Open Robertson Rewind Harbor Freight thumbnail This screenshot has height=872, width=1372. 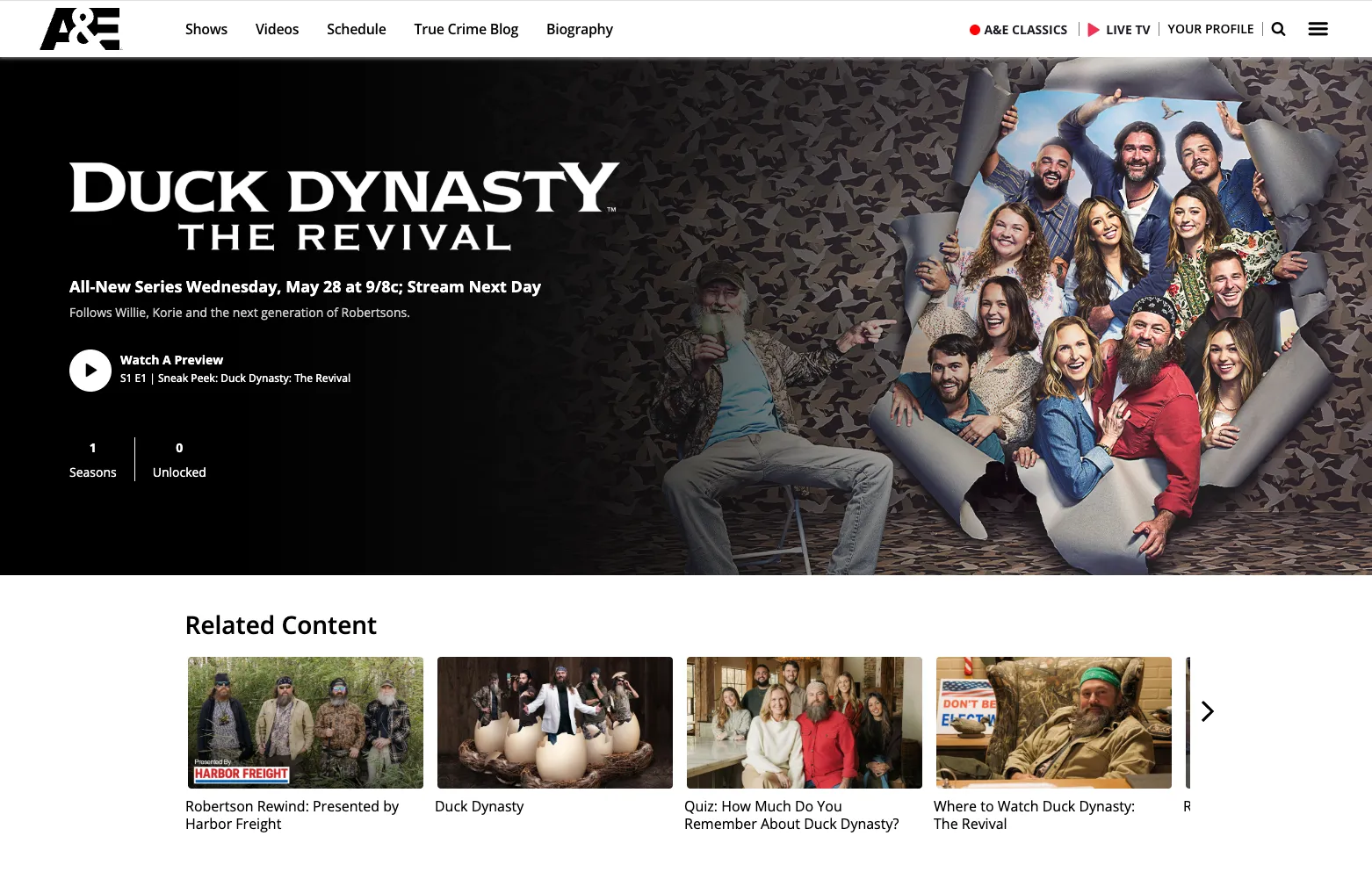coord(306,723)
